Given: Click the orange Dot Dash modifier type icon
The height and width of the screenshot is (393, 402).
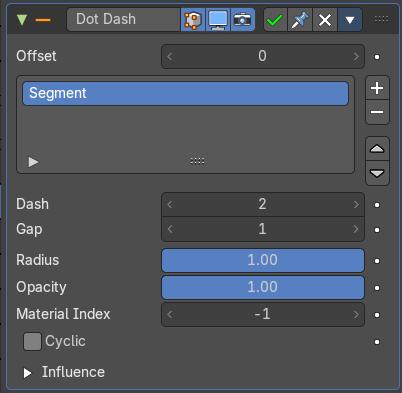Looking at the screenshot, I should click(x=43, y=20).
